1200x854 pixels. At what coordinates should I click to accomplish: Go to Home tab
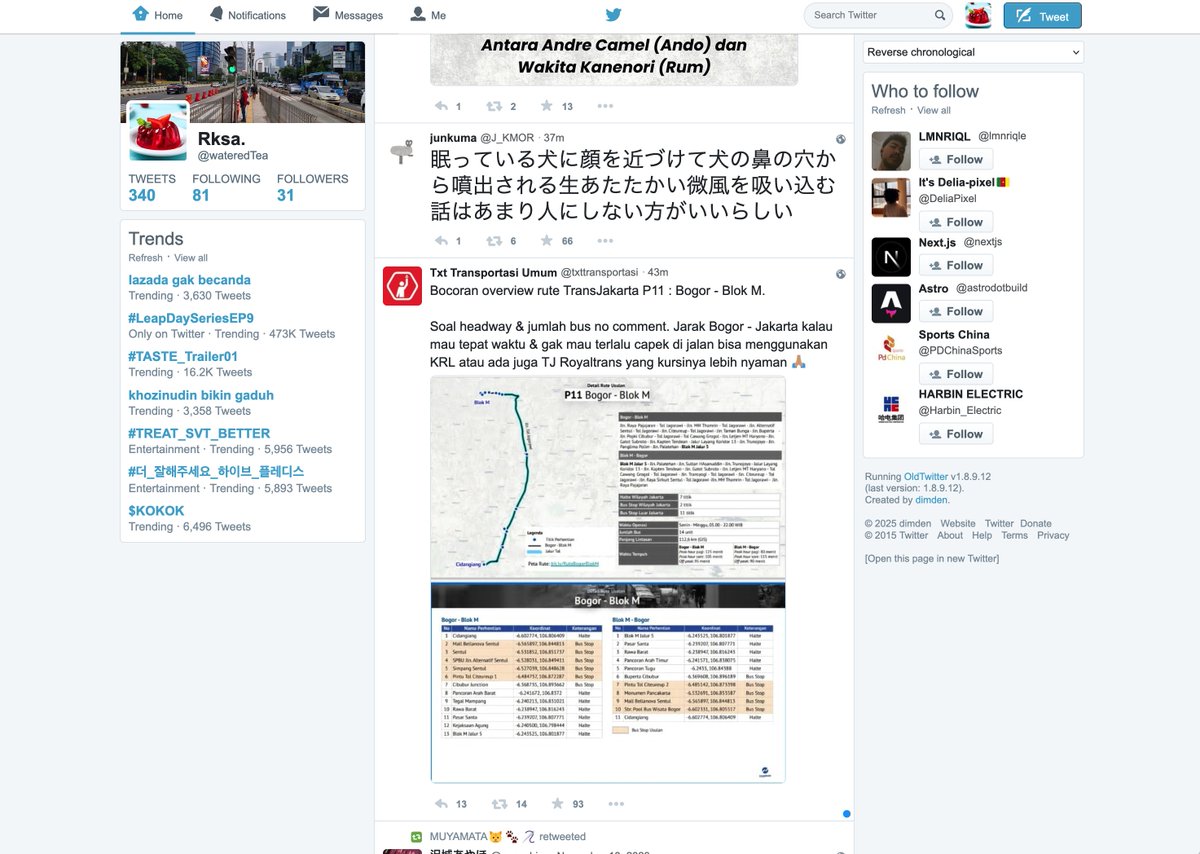point(158,15)
